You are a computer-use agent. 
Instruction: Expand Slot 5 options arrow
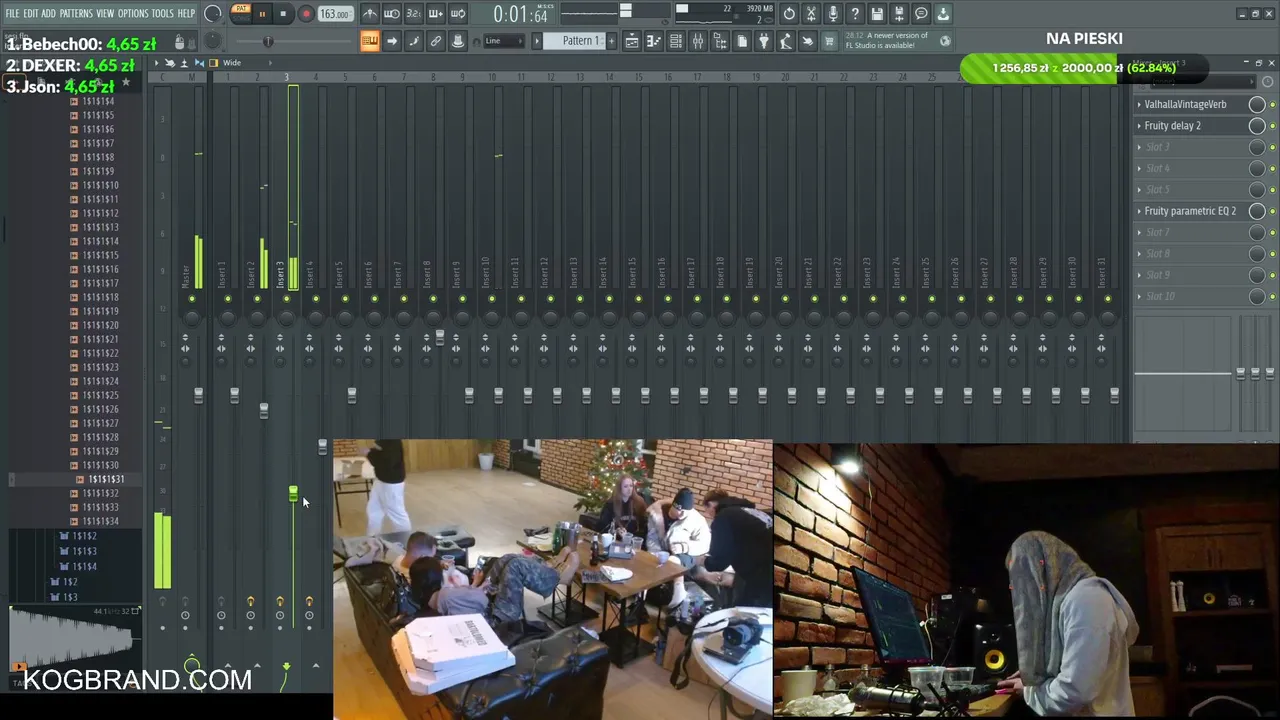(1139, 190)
